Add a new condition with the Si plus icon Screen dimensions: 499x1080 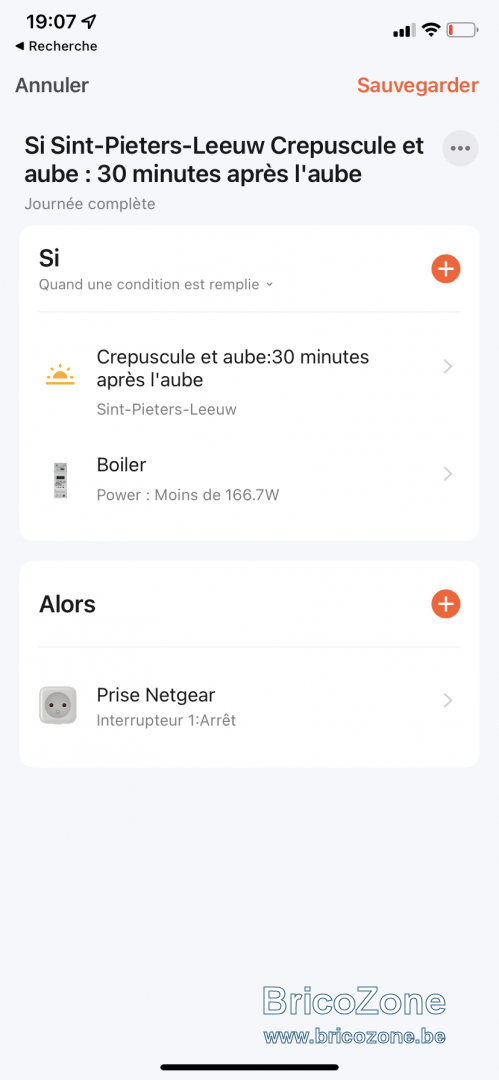446,269
